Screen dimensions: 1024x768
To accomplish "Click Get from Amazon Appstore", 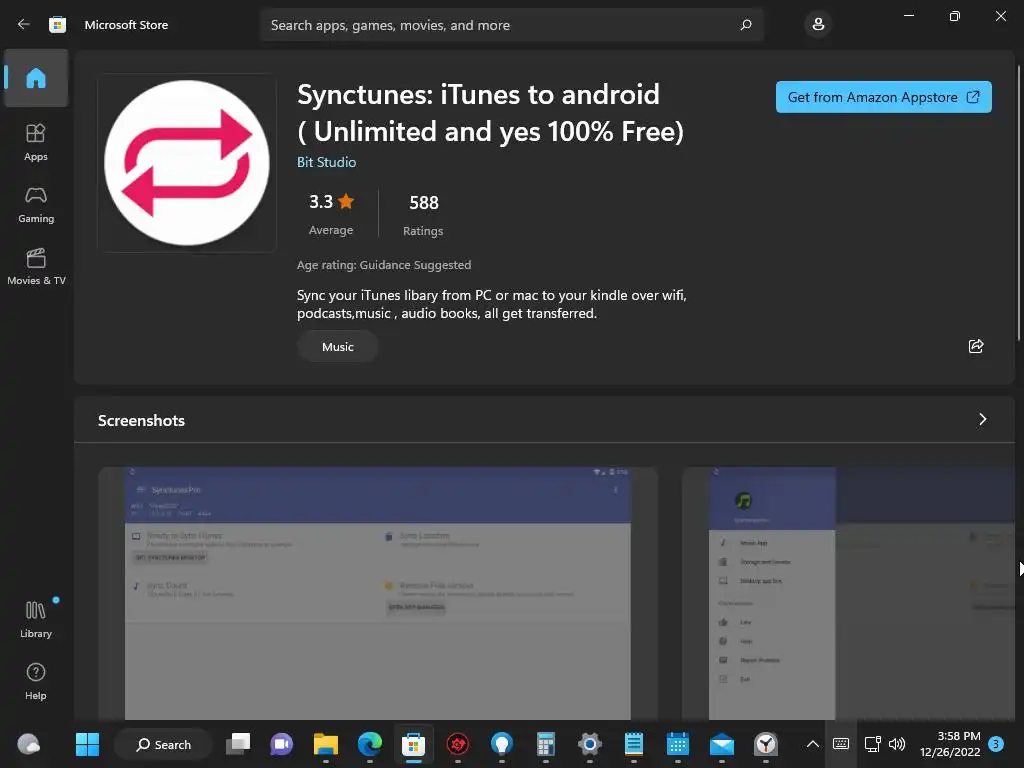I will point(884,97).
